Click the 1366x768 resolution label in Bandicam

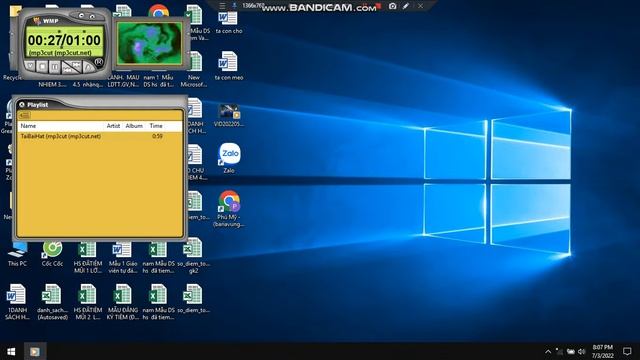coord(252,6)
